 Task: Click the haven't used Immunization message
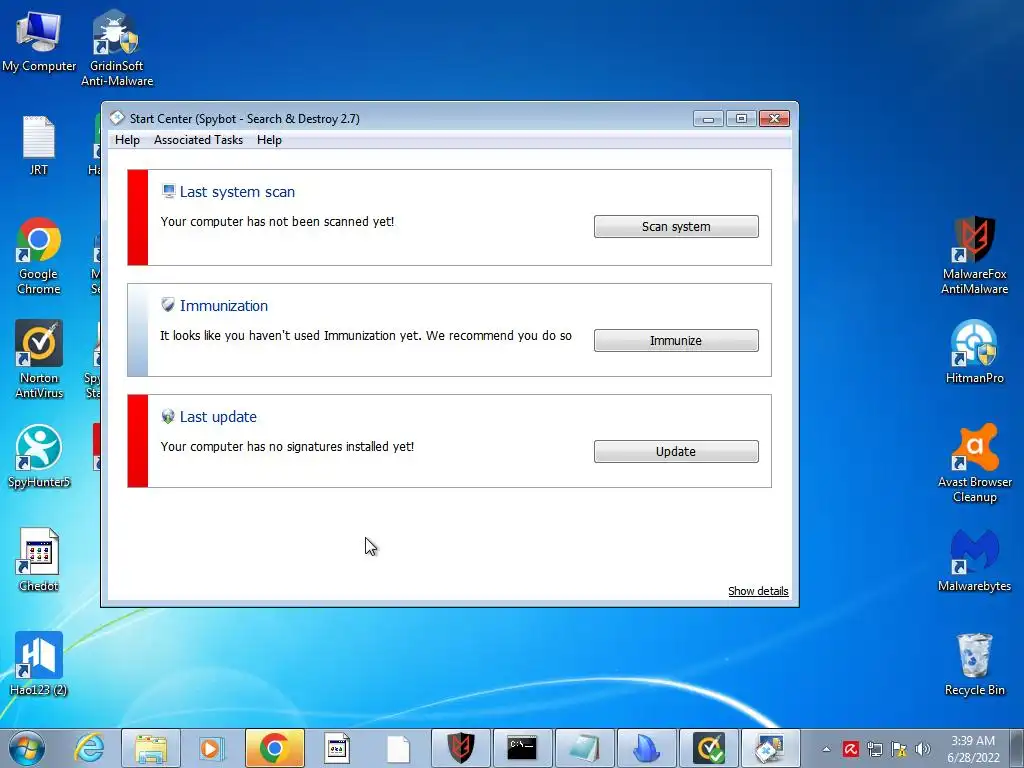(366, 336)
